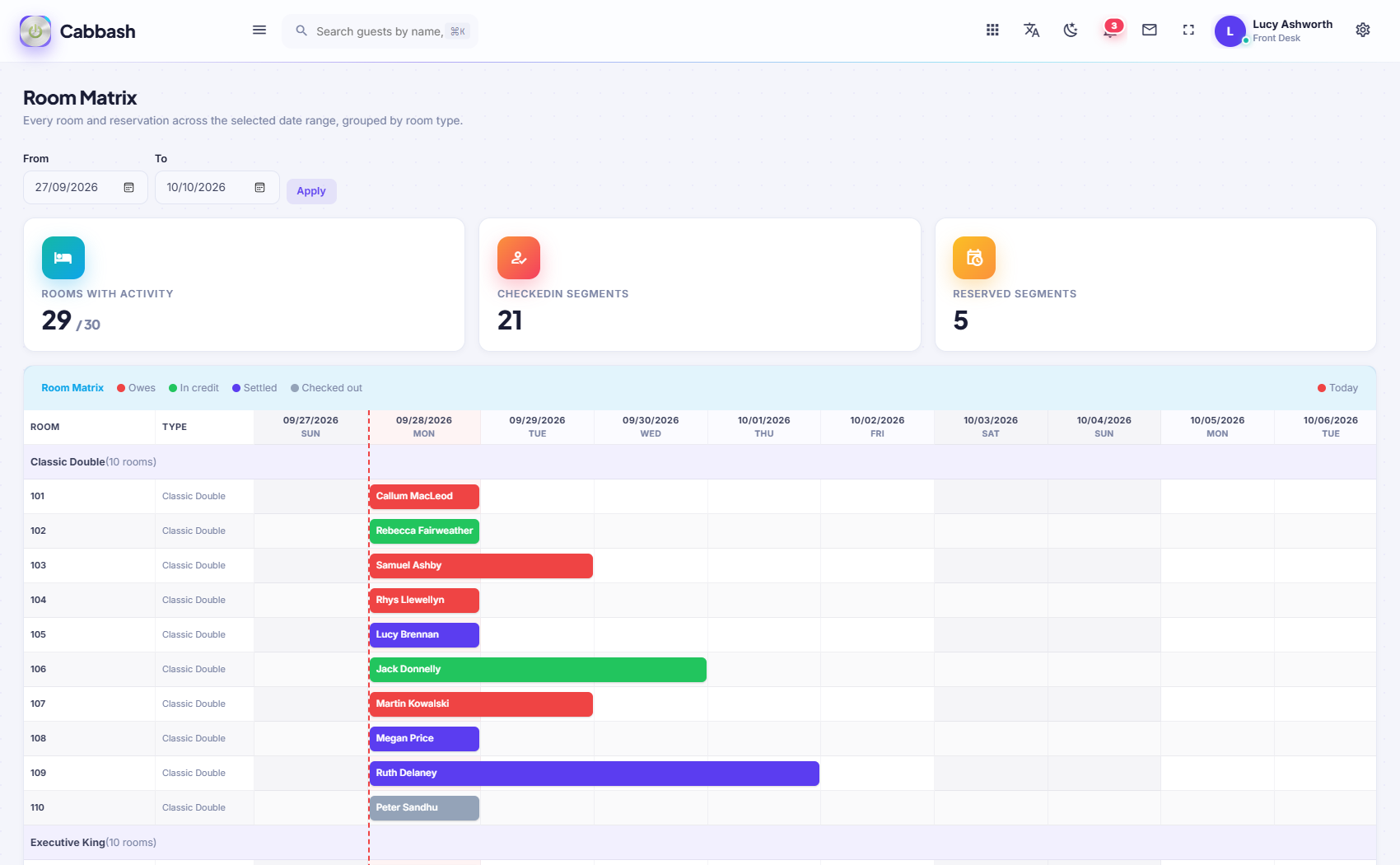Image resolution: width=1400 pixels, height=865 pixels.
Task: Click the Reserved Segments calendar icon
Action: pyautogui.click(x=974, y=258)
